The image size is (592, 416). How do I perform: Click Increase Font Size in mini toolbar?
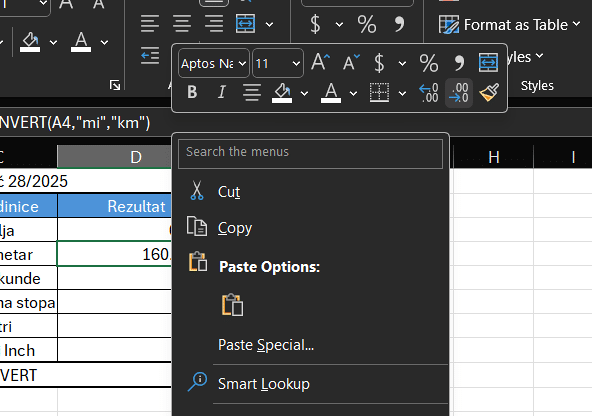pos(320,62)
